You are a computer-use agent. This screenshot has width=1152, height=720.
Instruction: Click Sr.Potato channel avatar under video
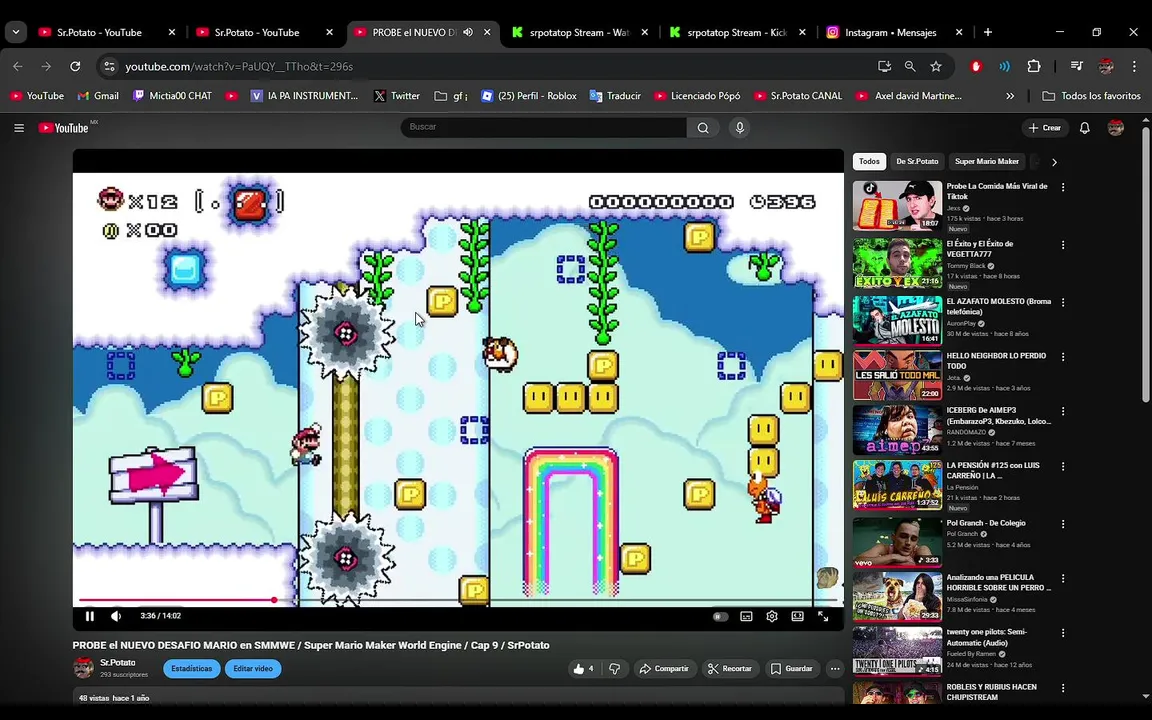pyautogui.click(x=84, y=668)
